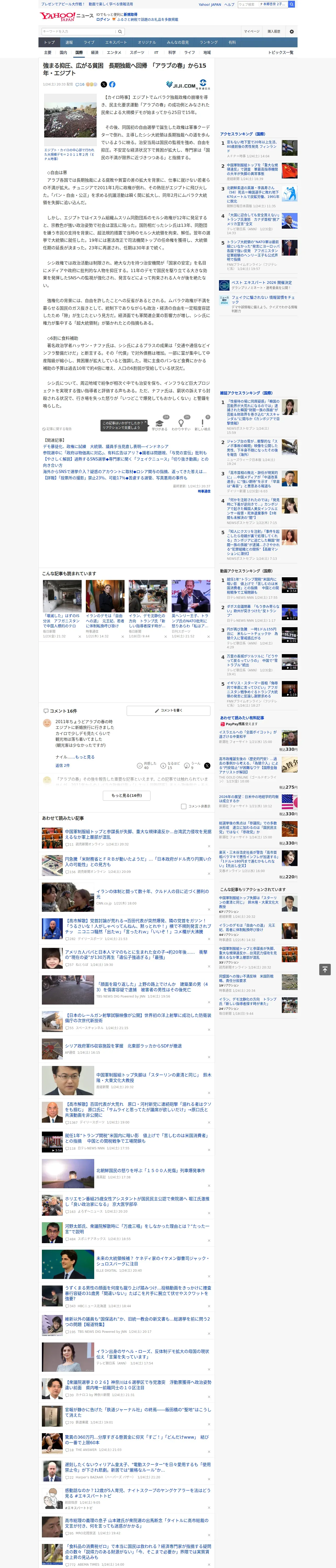Open 購入履歴 link
The width and height of the screenshot is (336, 1568).
[274, 31]
